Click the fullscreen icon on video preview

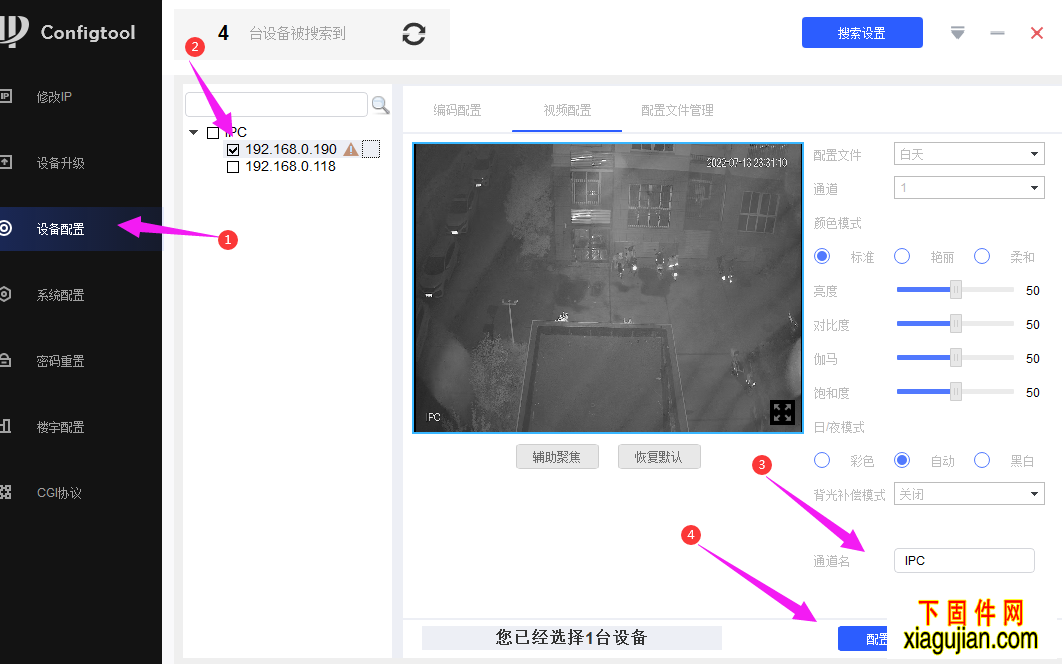[x=782, y=412]
